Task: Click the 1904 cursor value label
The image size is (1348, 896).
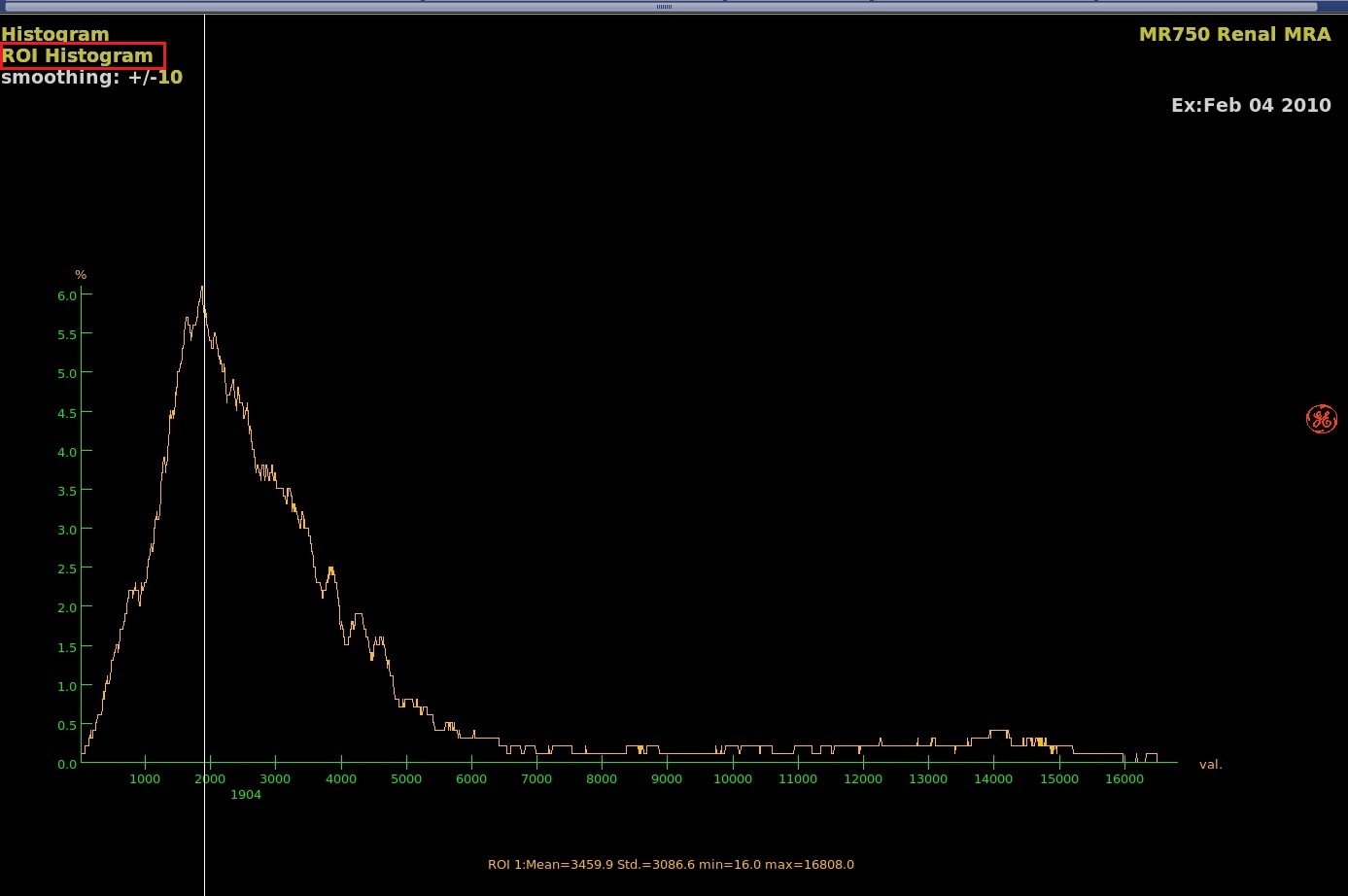Action: click(246, 794)
